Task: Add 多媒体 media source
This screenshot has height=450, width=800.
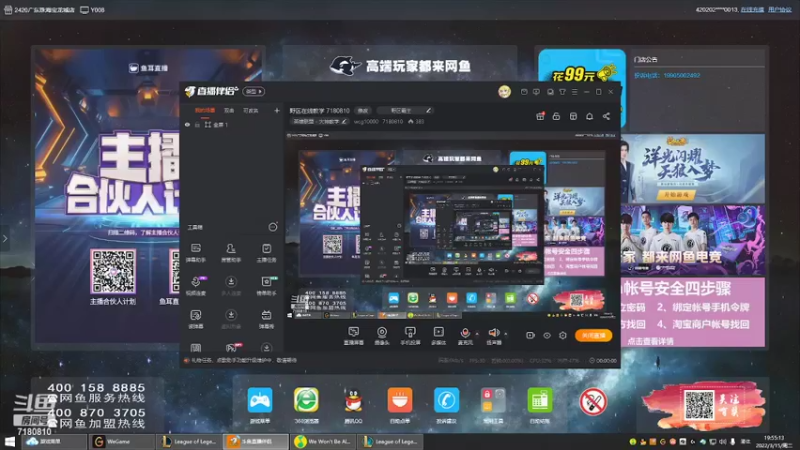Action: point(438,336)
